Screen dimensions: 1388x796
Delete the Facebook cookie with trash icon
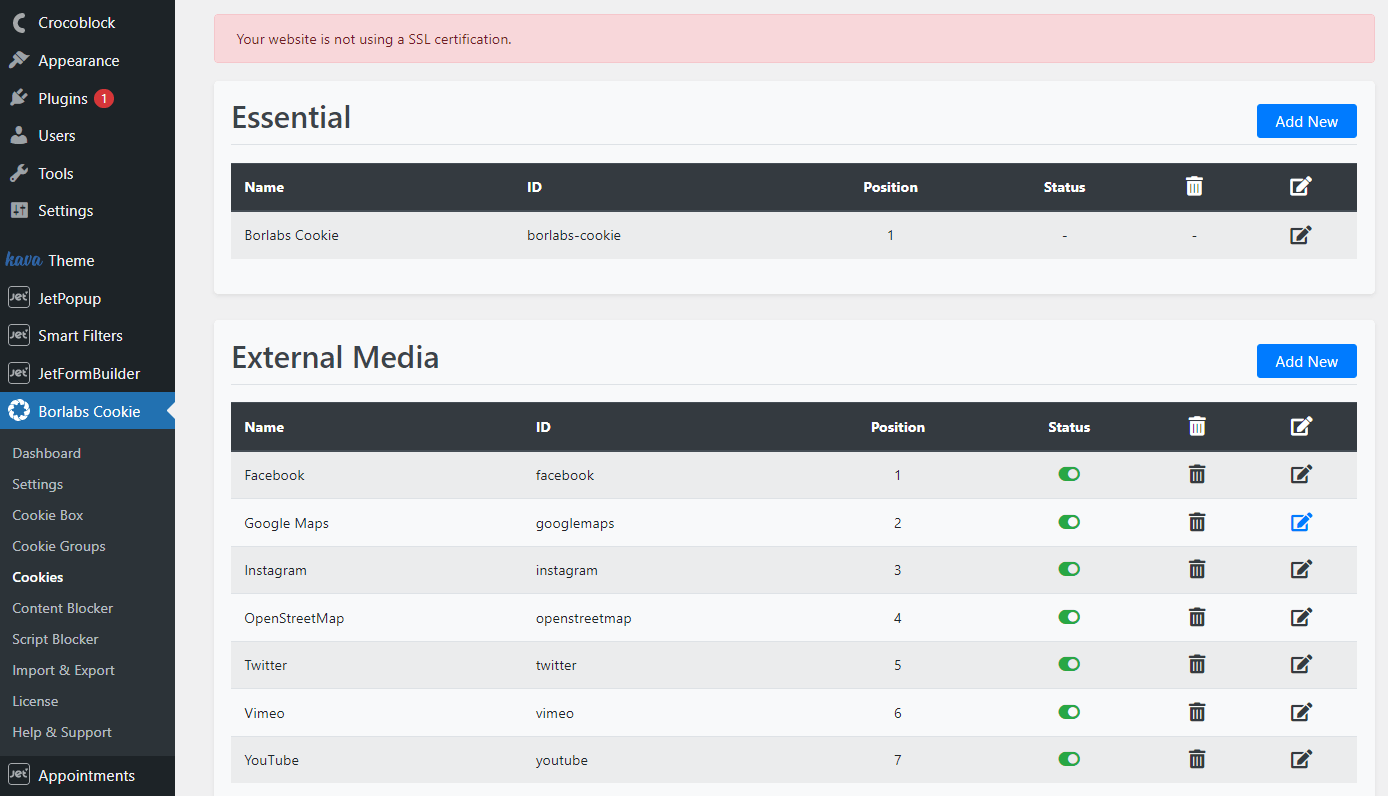[1197, 474]
